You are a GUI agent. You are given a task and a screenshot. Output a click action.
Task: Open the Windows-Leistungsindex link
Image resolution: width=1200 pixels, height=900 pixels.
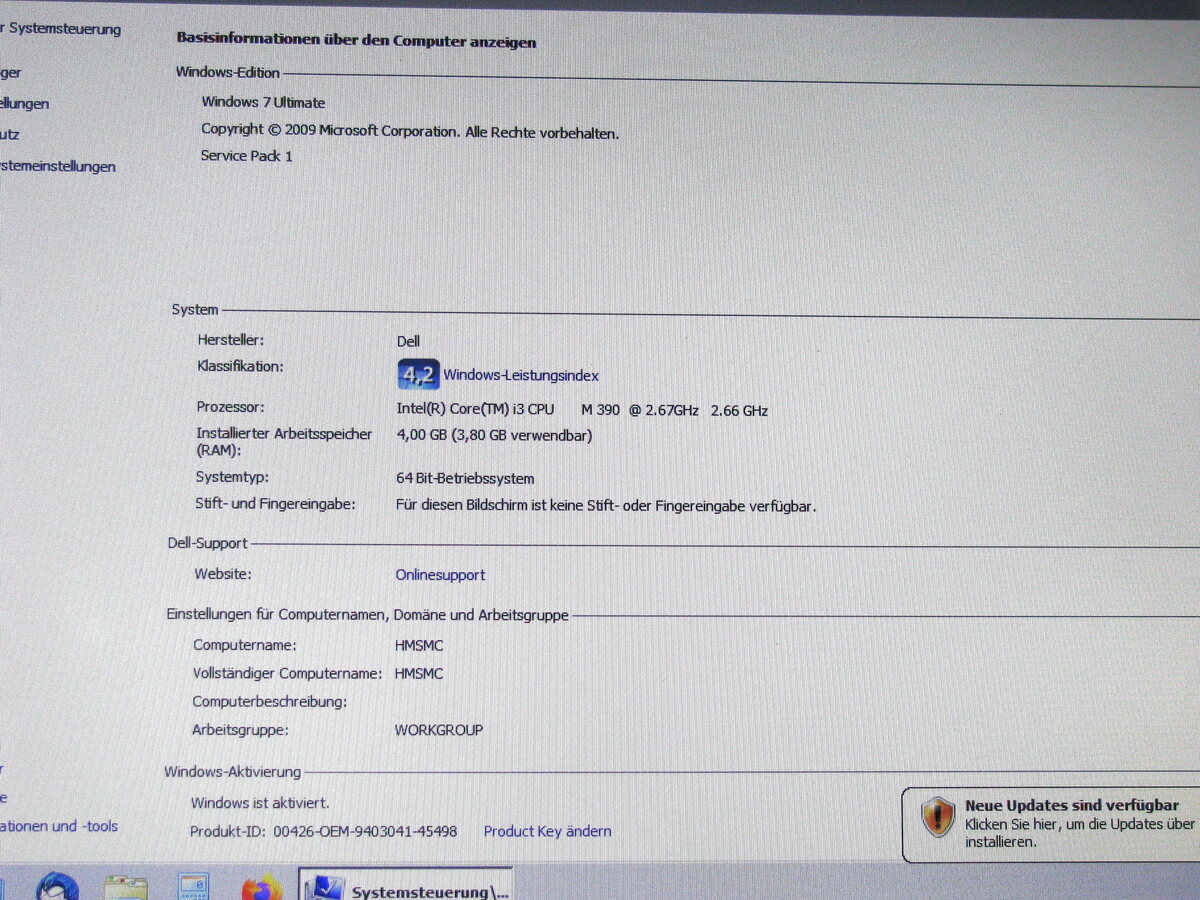click(x=521, y=376)
